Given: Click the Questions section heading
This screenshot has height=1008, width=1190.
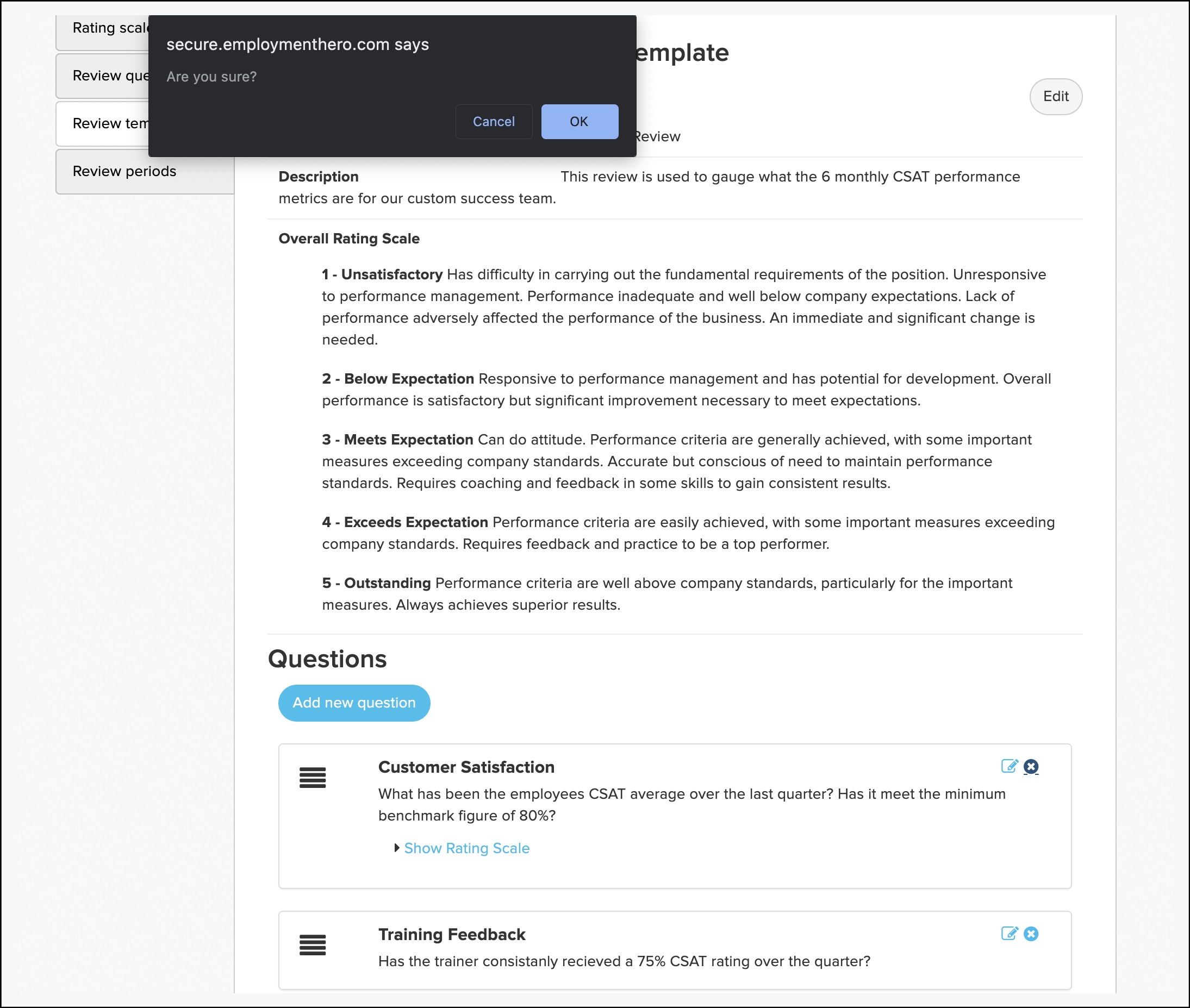Looking at the screenshot, I should [327, 659].
